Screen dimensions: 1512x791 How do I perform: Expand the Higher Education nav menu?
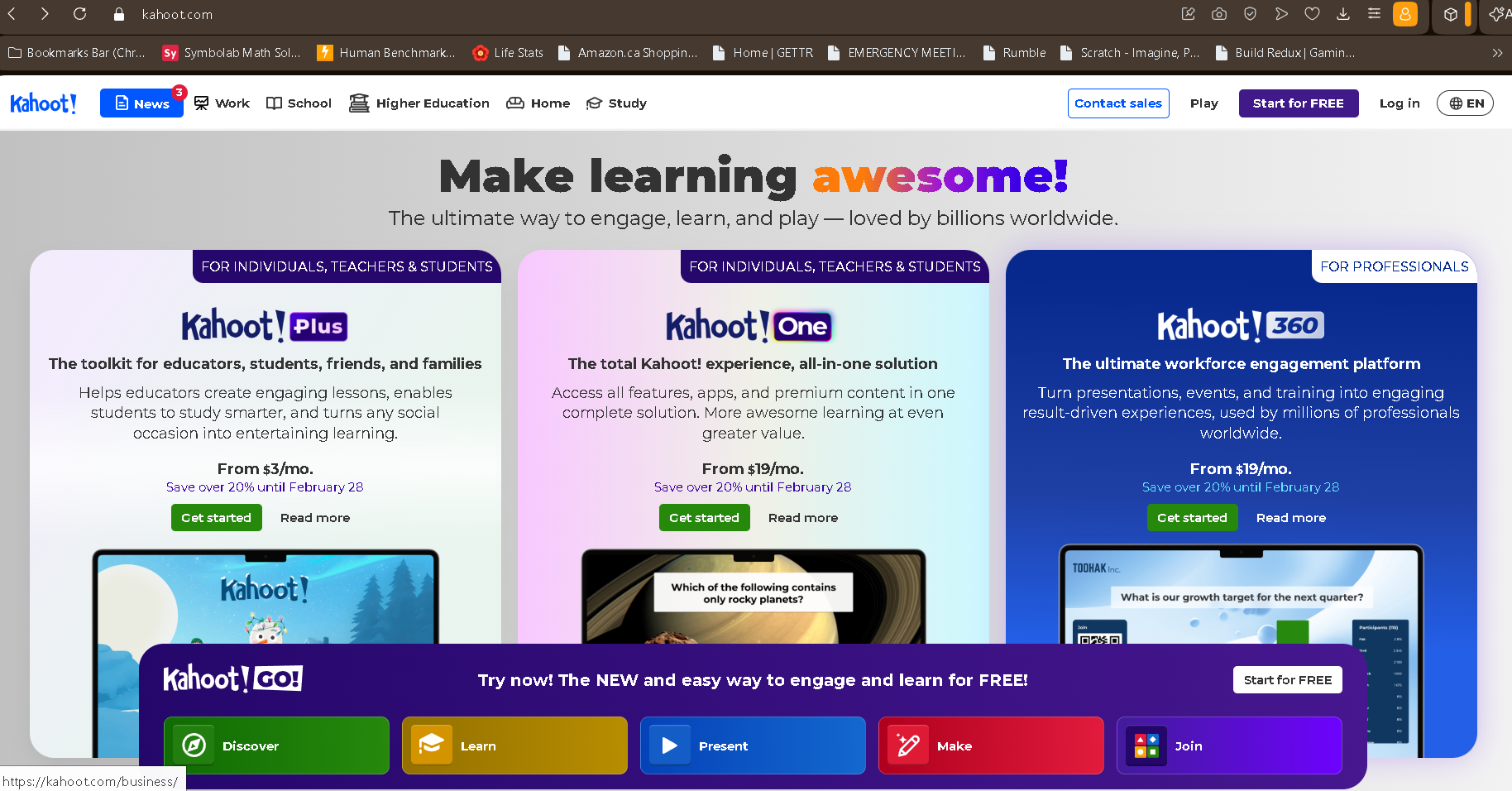click(419, 103)
